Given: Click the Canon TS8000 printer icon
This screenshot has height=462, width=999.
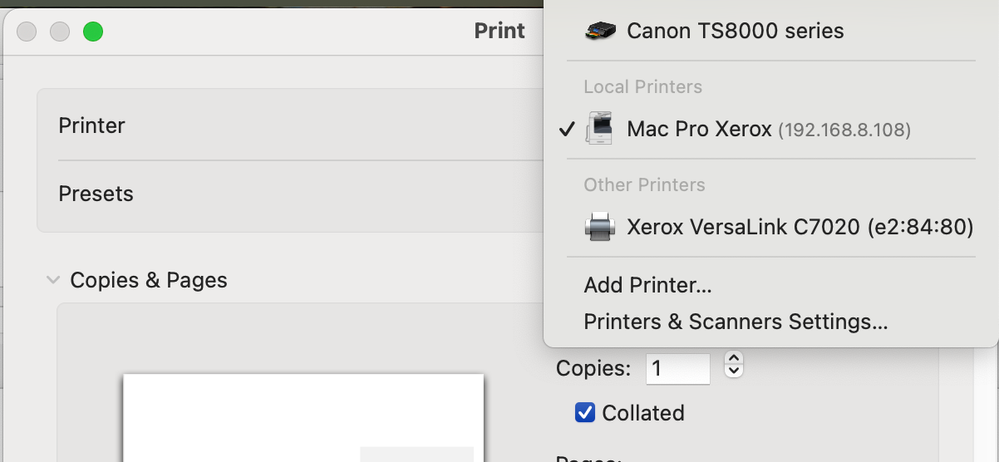Looking at the screenshot, I should (x=600, y=31).
